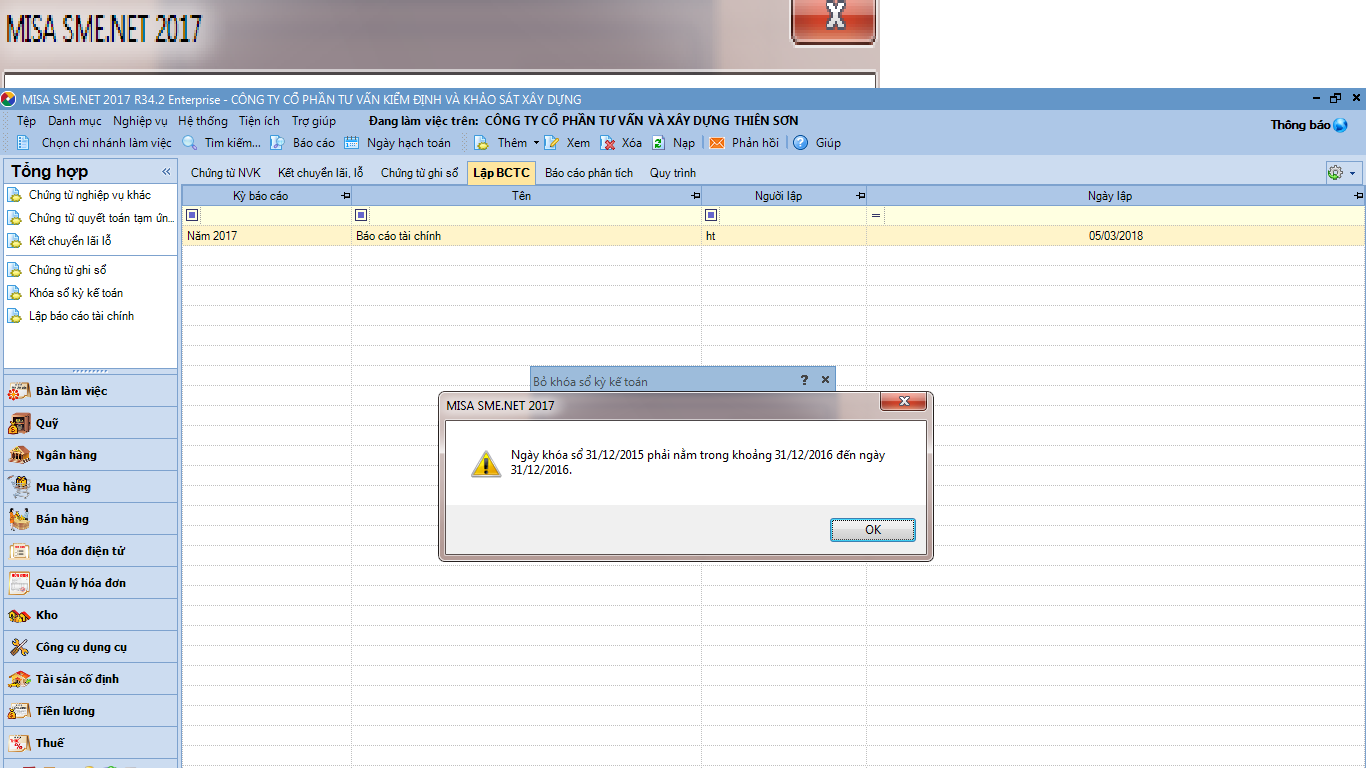This screenshot has height=768, width=1366.
Task: Open equals filter operator for Ngày lập
Action: [876, 215]
